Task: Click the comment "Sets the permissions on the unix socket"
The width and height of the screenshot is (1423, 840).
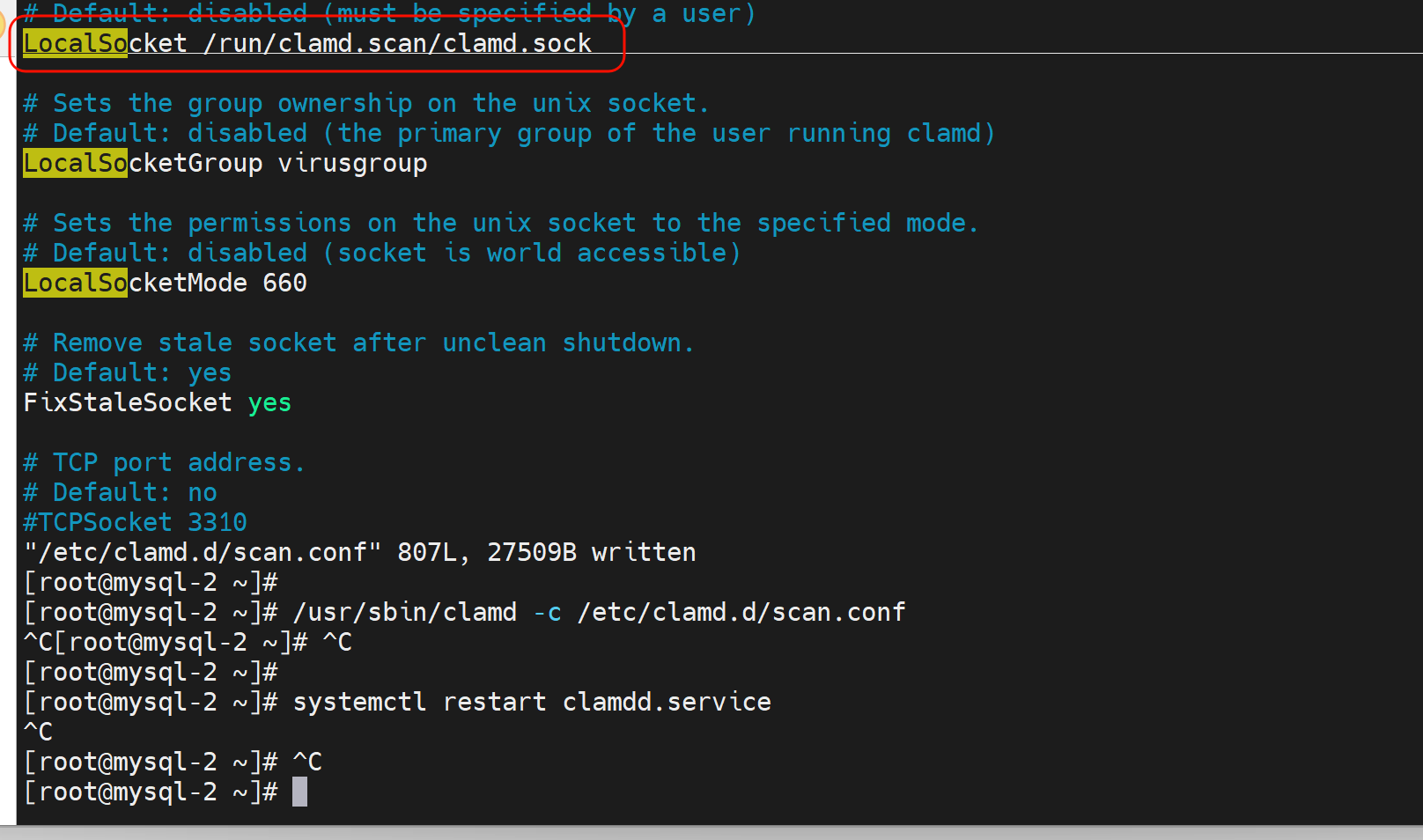Action: point(500,223)
